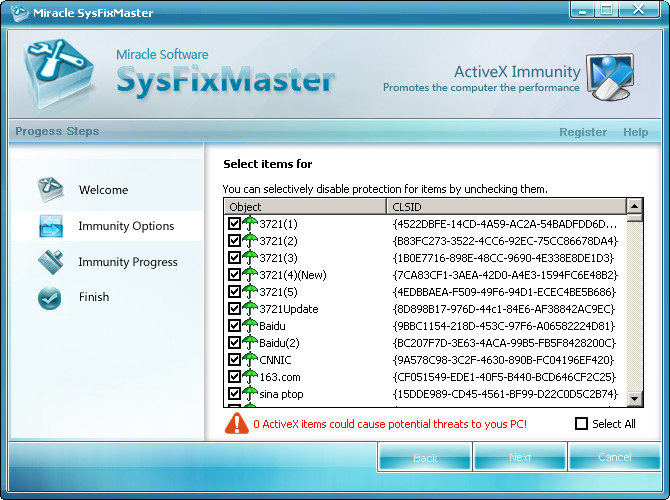
Task: Click the title bar application icon
Action: [19, 13]
